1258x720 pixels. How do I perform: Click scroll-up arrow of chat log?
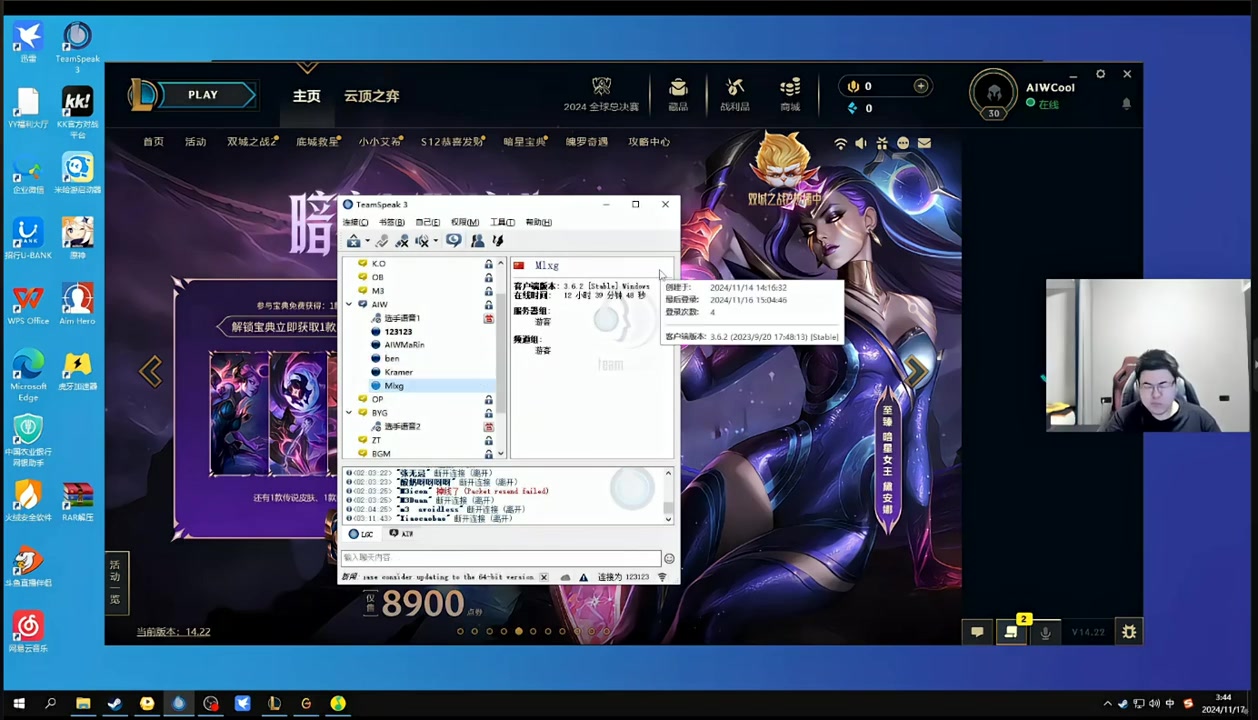[668, 473]
